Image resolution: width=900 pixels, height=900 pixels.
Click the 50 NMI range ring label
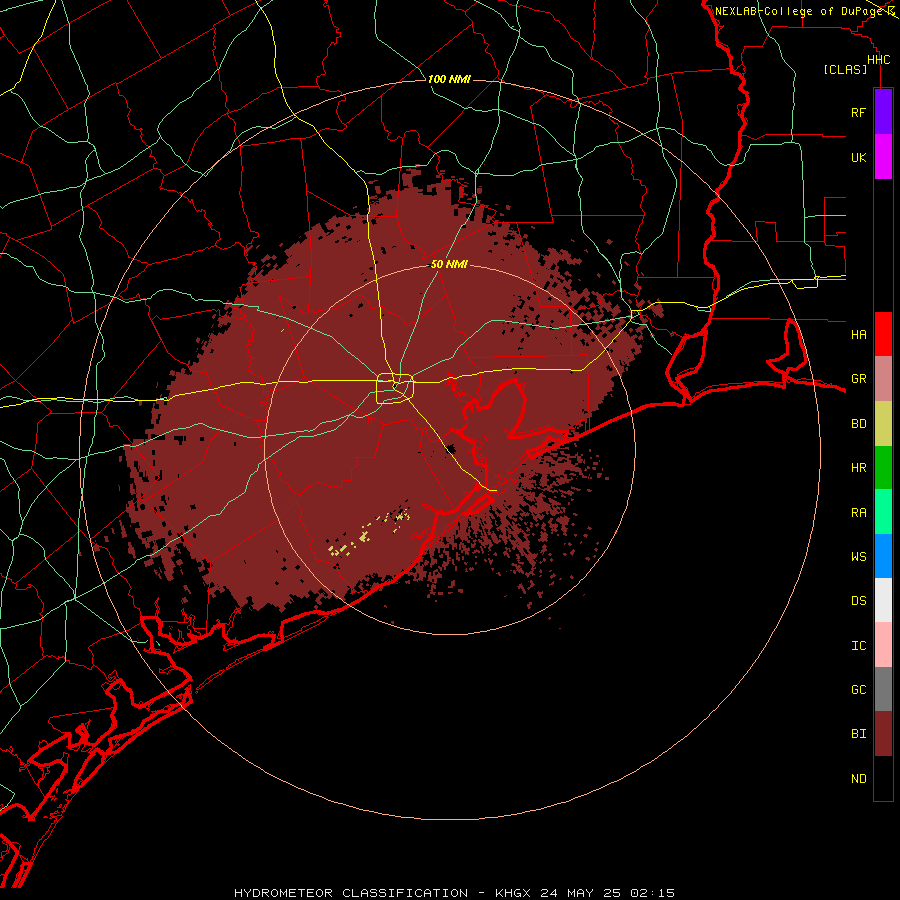[449, 265]
